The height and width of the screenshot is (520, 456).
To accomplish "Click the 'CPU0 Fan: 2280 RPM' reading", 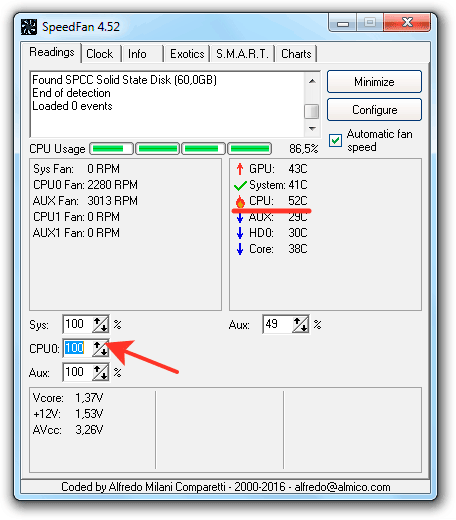I will (x=85, y=185).
